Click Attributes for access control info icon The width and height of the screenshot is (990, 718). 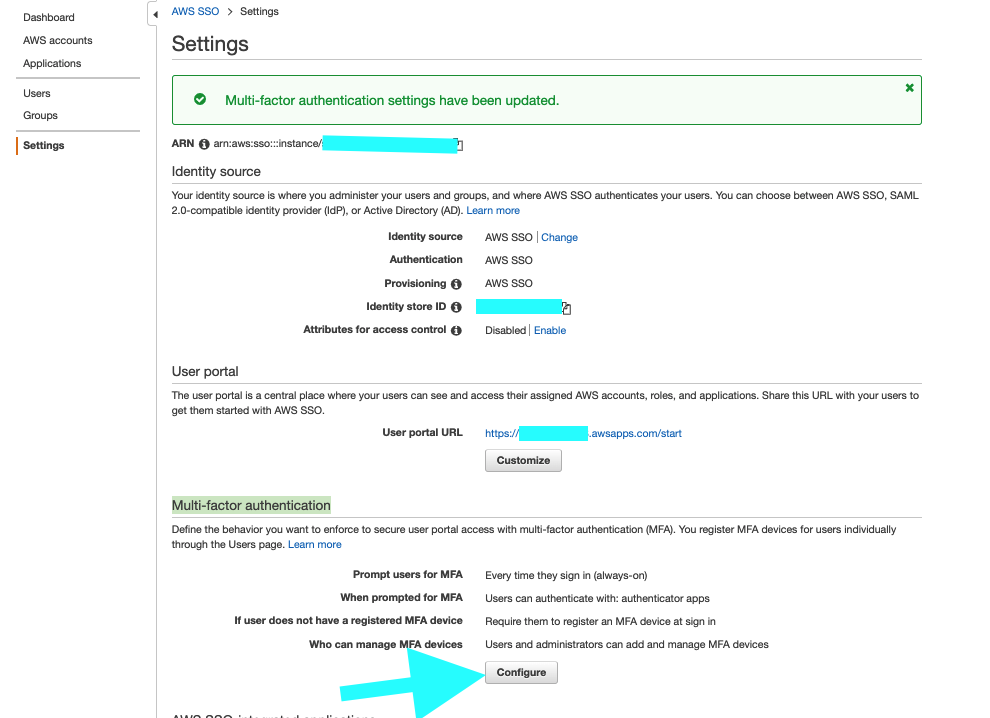click(456, 330)
